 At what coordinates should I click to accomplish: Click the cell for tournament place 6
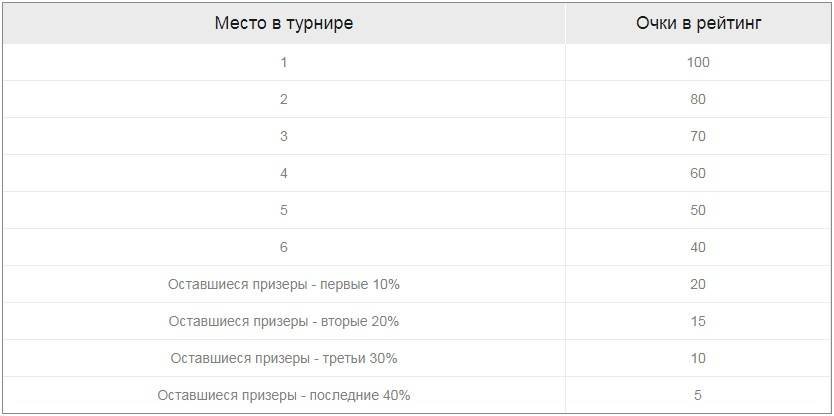pyautogui.click(x=284, y=247)
